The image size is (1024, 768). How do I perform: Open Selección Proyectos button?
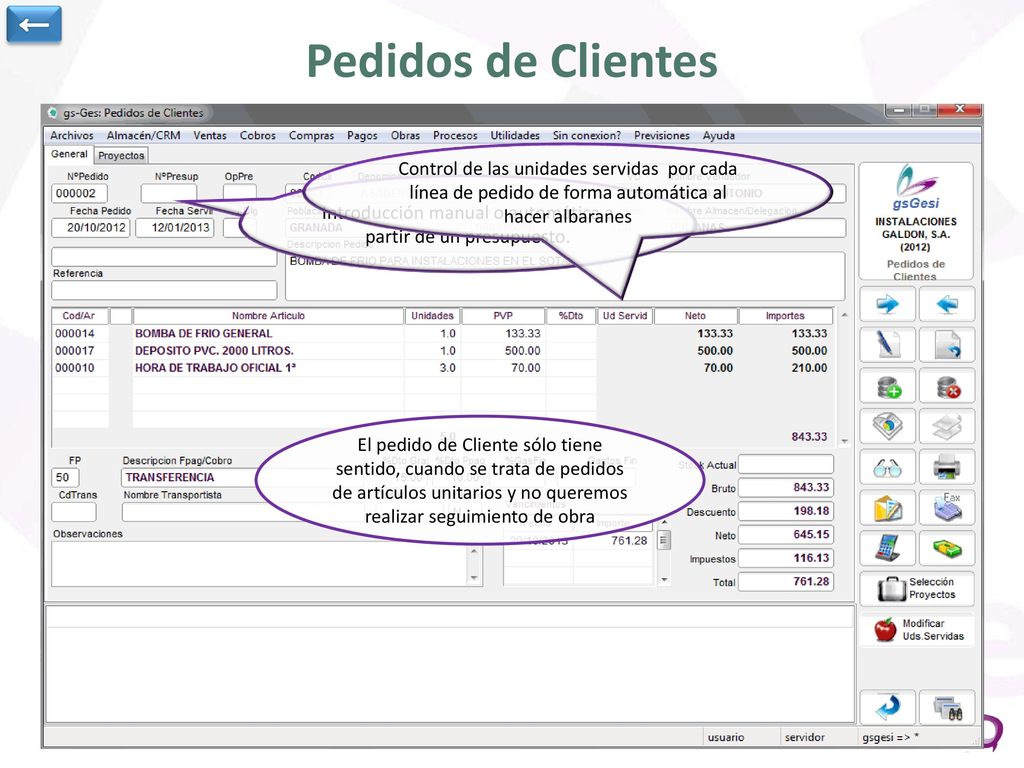(x=916, y=588)
